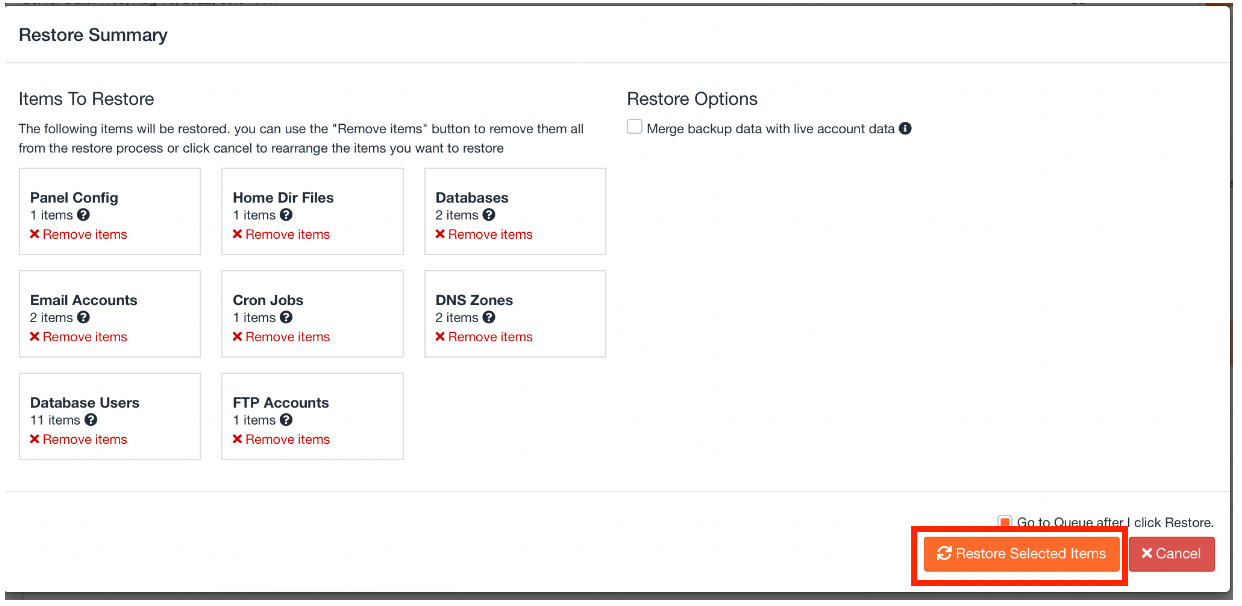Click help icon next to Panel Config items
The width and height of the screenshot is (1242, 606).
tap(84, 215)
